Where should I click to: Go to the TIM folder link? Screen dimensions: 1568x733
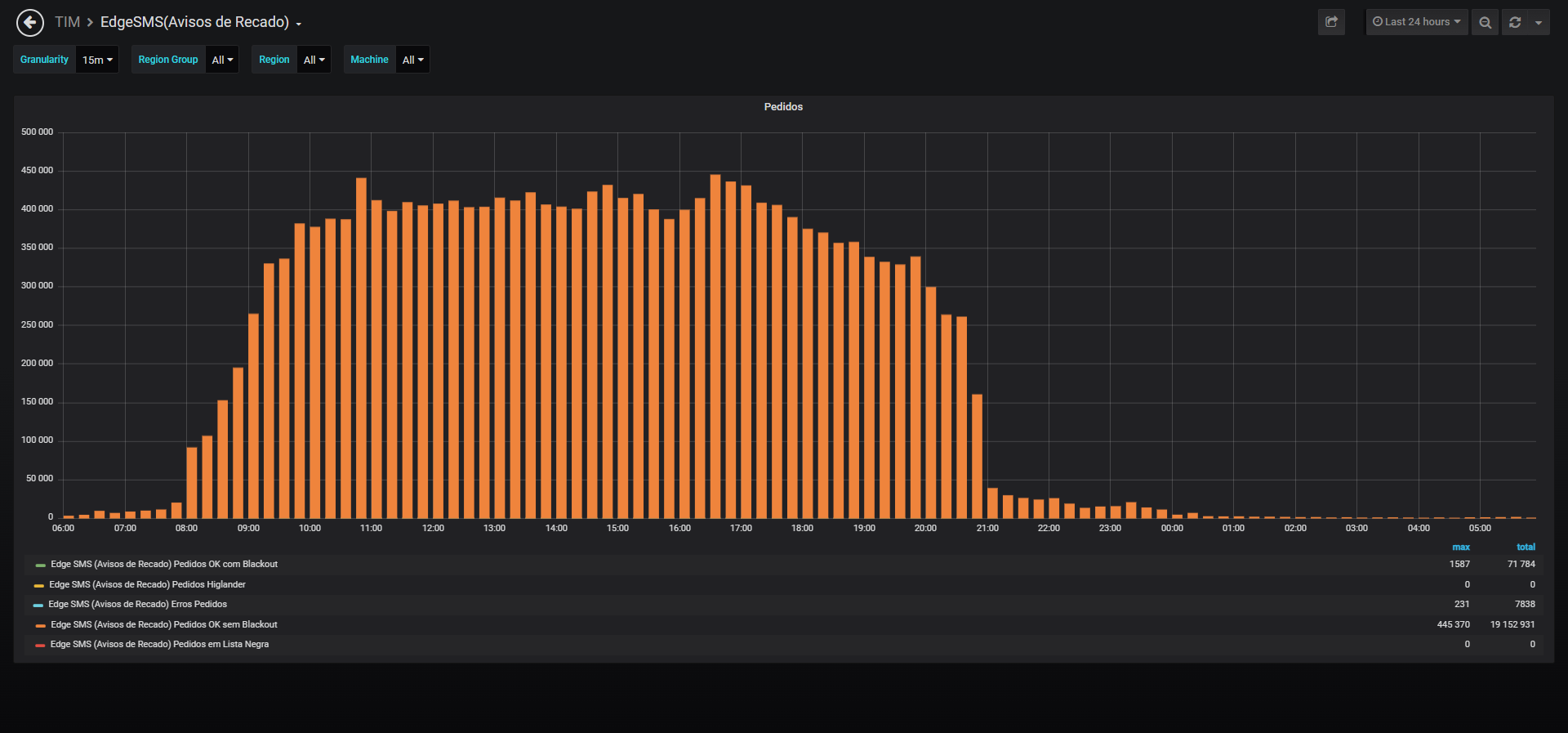click(x=67, y=22)
